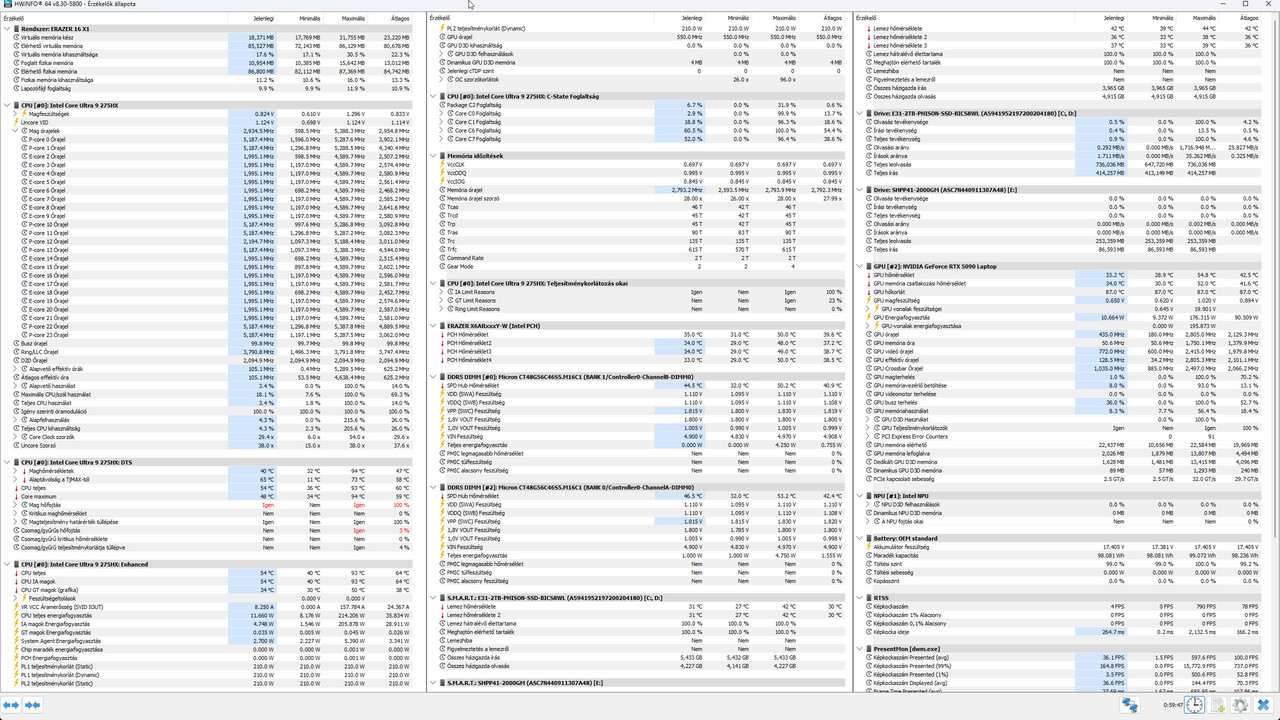The image size is (1280, 720).
Task: Close sensors with the blue X icon
Action: point(1264,705)
